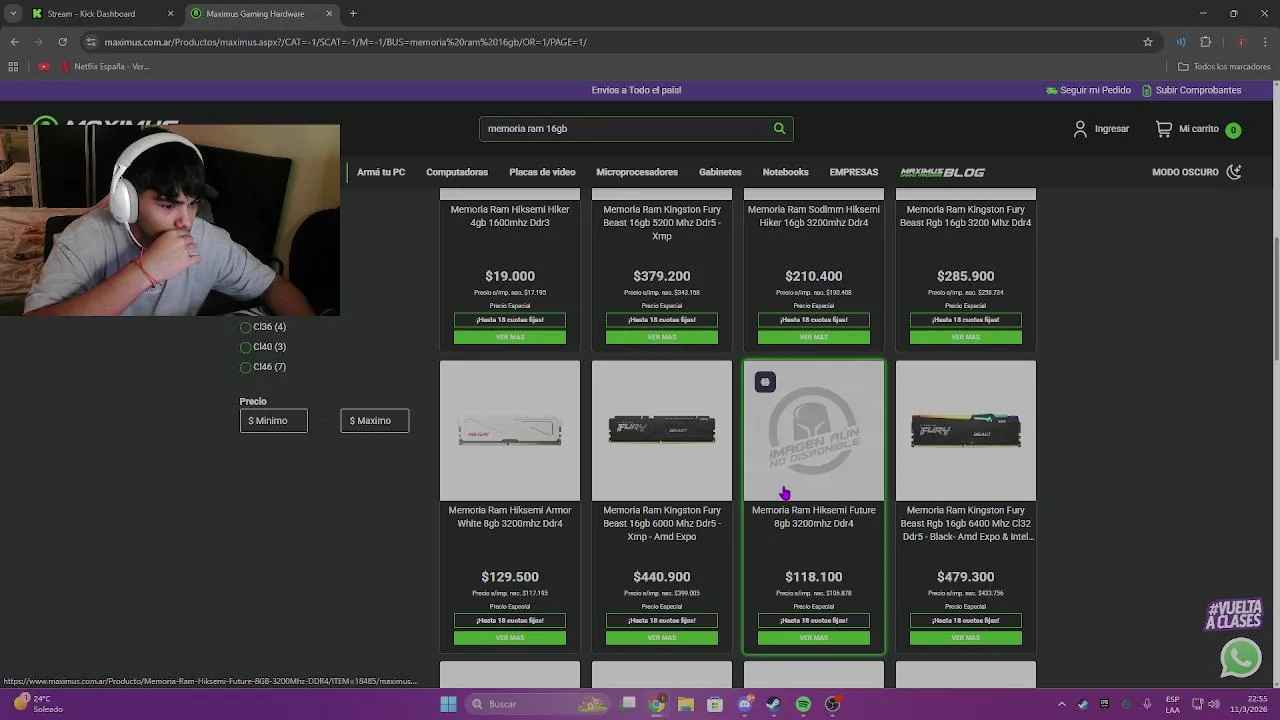Open the YouTube bookmark icon
The width and height of the screenshot is (1280, 720).
(44, 67)
